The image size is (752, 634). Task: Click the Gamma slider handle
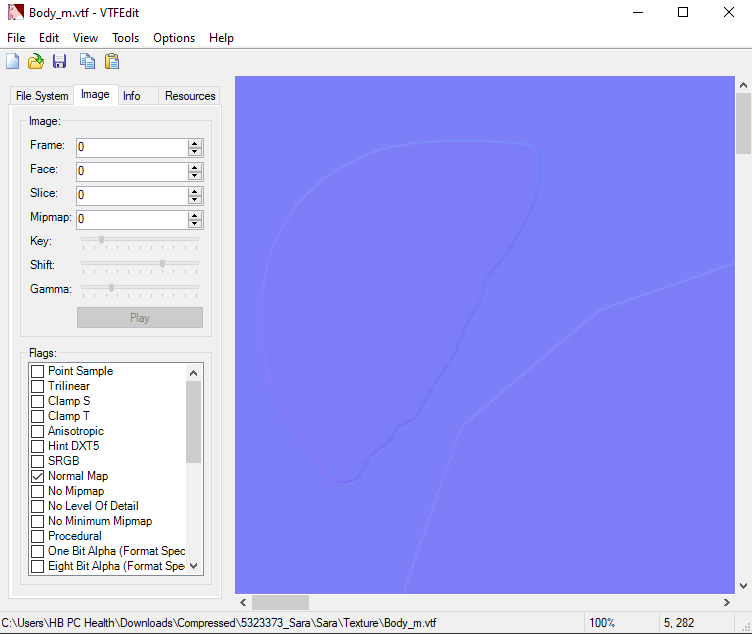click(111, 288)
